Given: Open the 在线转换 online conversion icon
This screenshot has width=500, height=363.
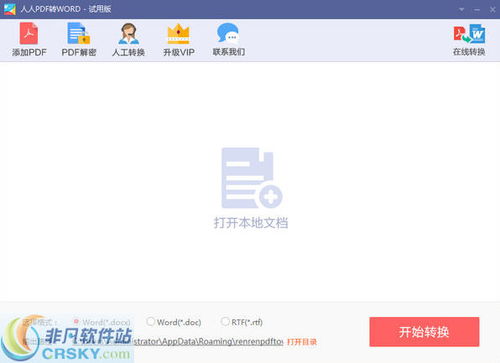Looking at the screenshot, I should [469, 33].
